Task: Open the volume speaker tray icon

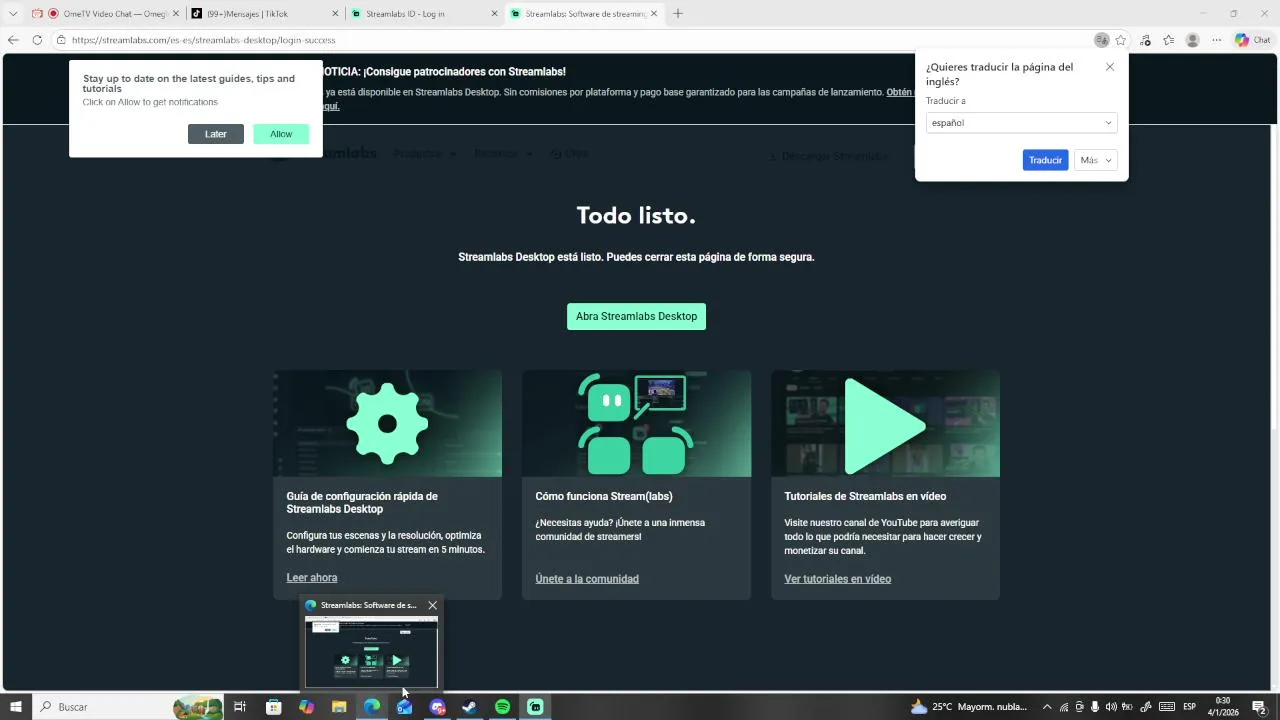Action: (1111, 707)
